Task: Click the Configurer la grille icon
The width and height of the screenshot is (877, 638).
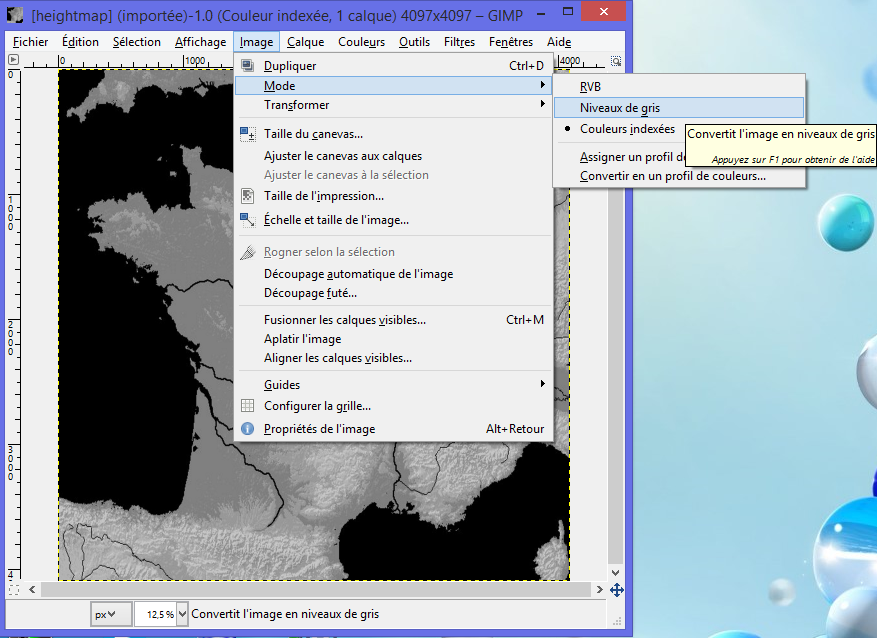Action: (x=247, y=406)
